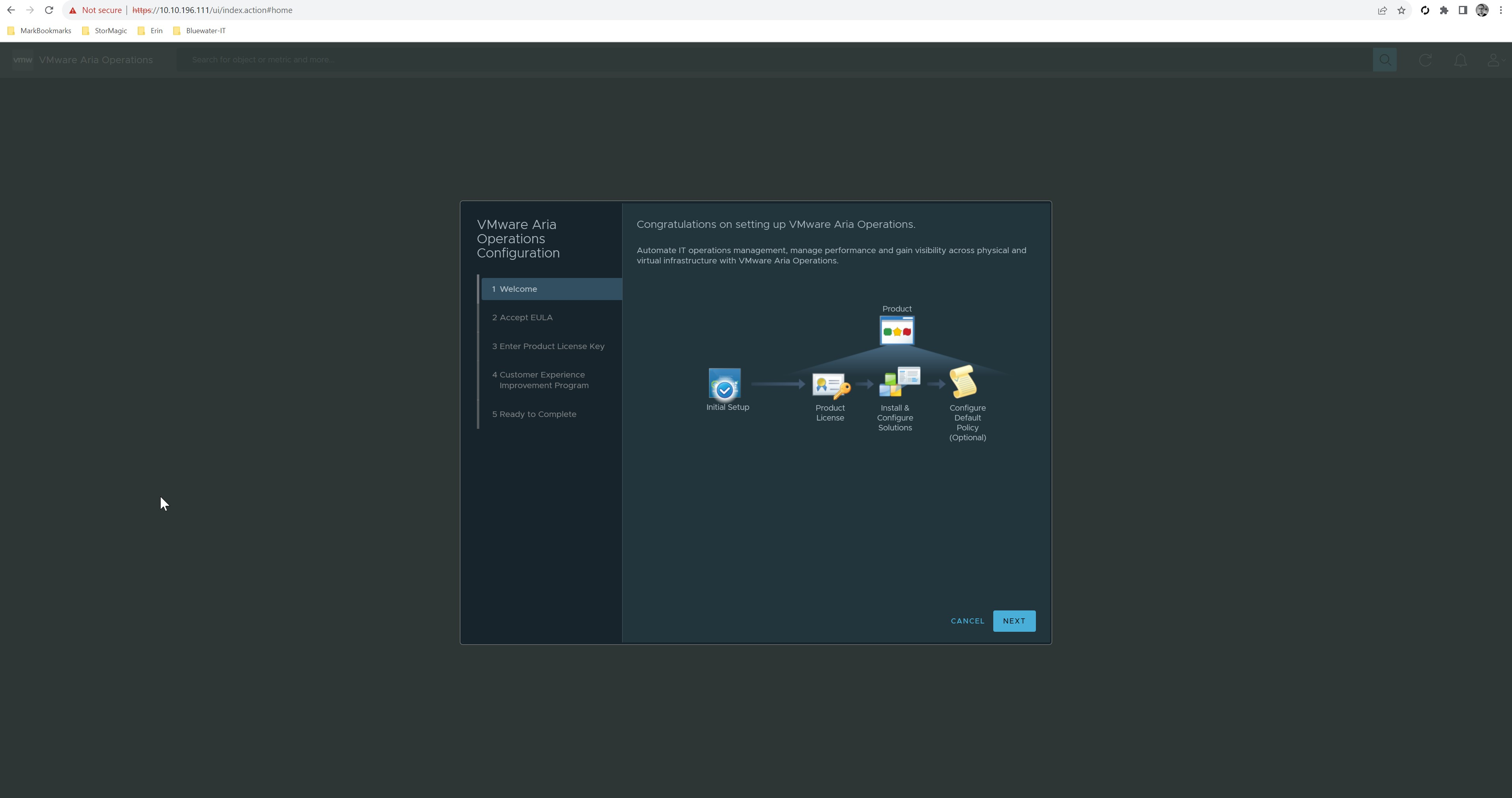Click the VMware Aria Operations Configuration title

coord(518,239)
